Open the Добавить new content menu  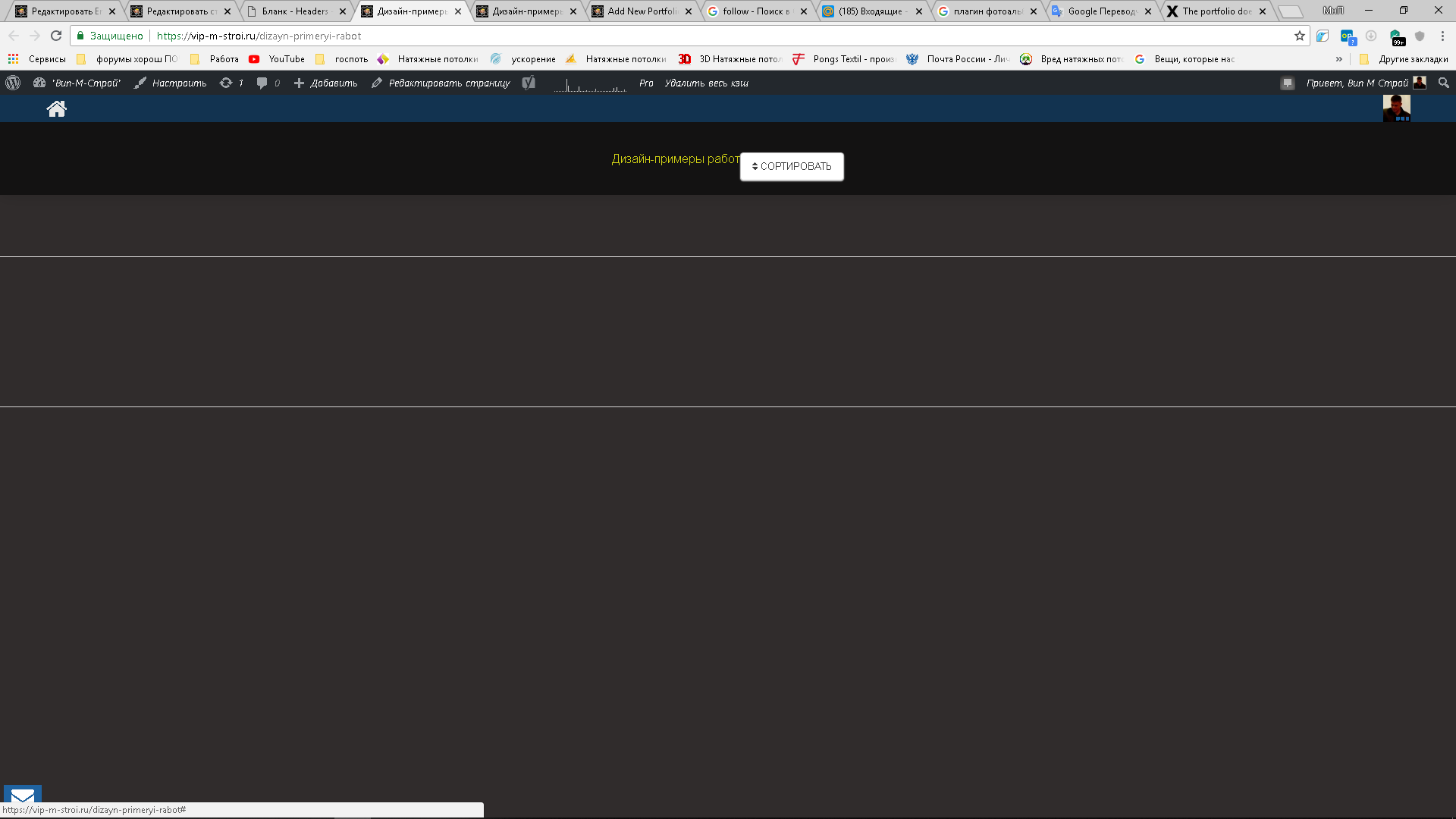pyautogui.click(x=325, y=83)
